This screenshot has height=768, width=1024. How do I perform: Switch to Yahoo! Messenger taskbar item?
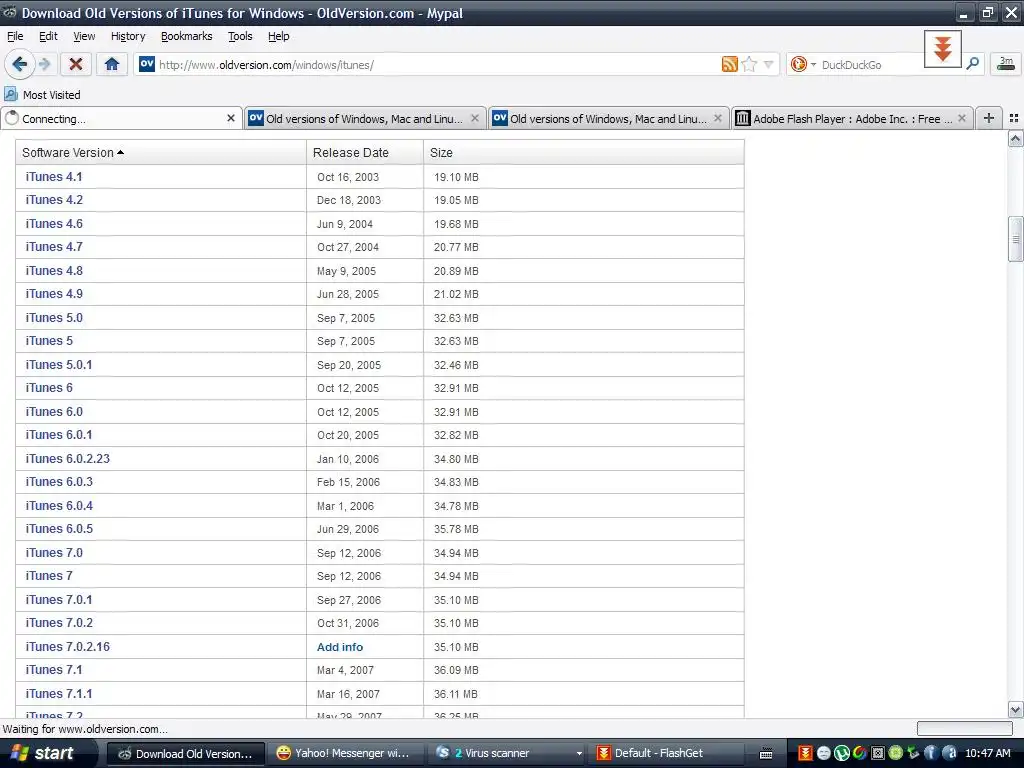[346, 753]
